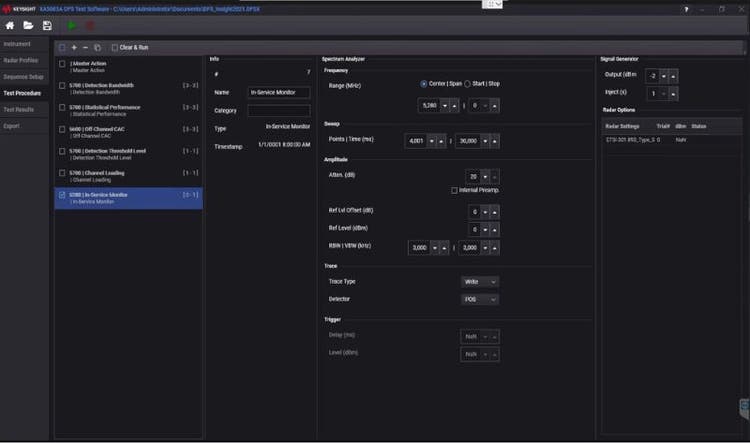
Task: Add a new test step with plus icon
Action: click(74, 47)
